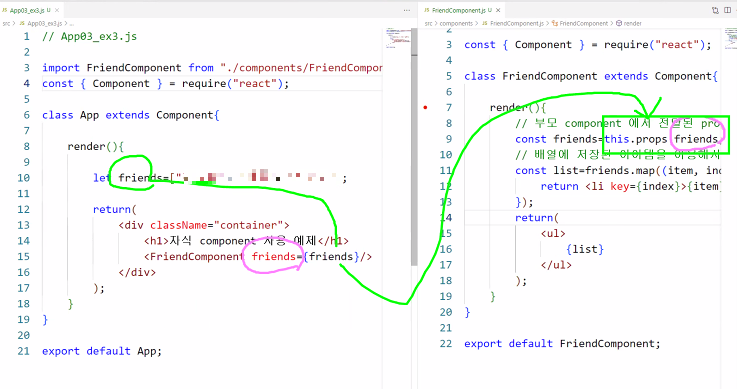The image size is (737, 389).
Task: Open the render method breadcrumb symbol
Action: (632, 23)
